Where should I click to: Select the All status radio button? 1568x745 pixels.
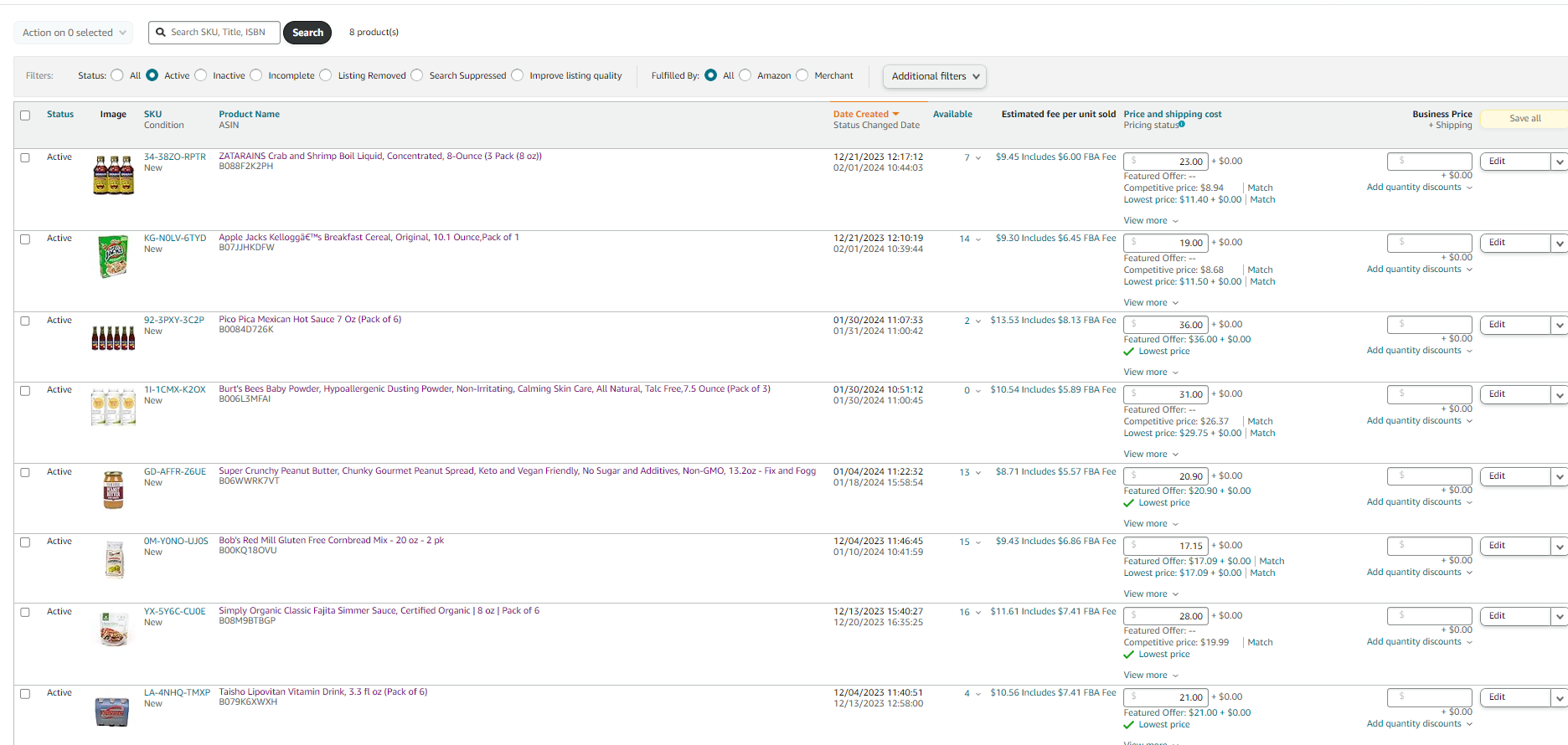pos(117,75)
